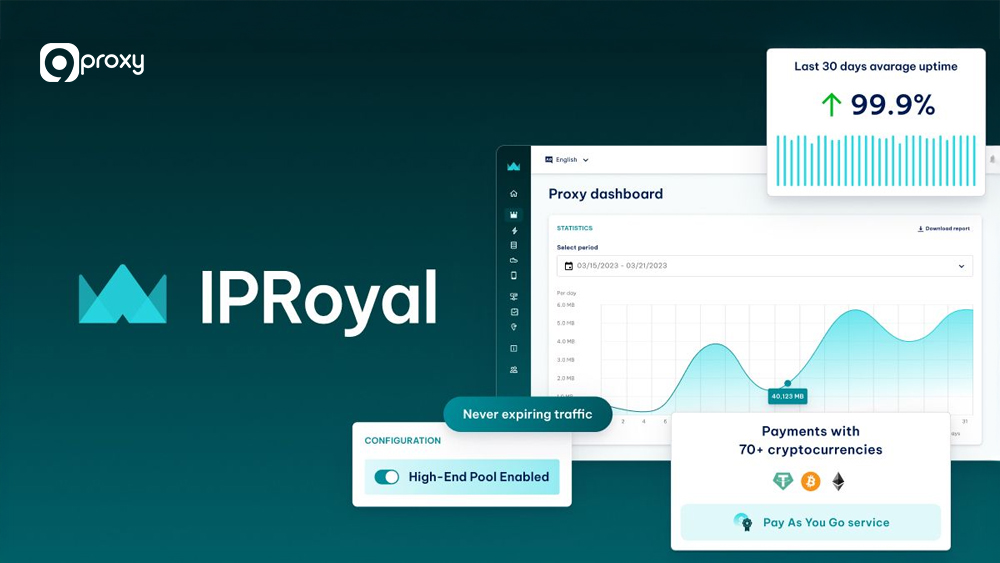Screen dimensions: 1000x563
Task: Click the green uptime arrow icon
Action: (831, 105)
